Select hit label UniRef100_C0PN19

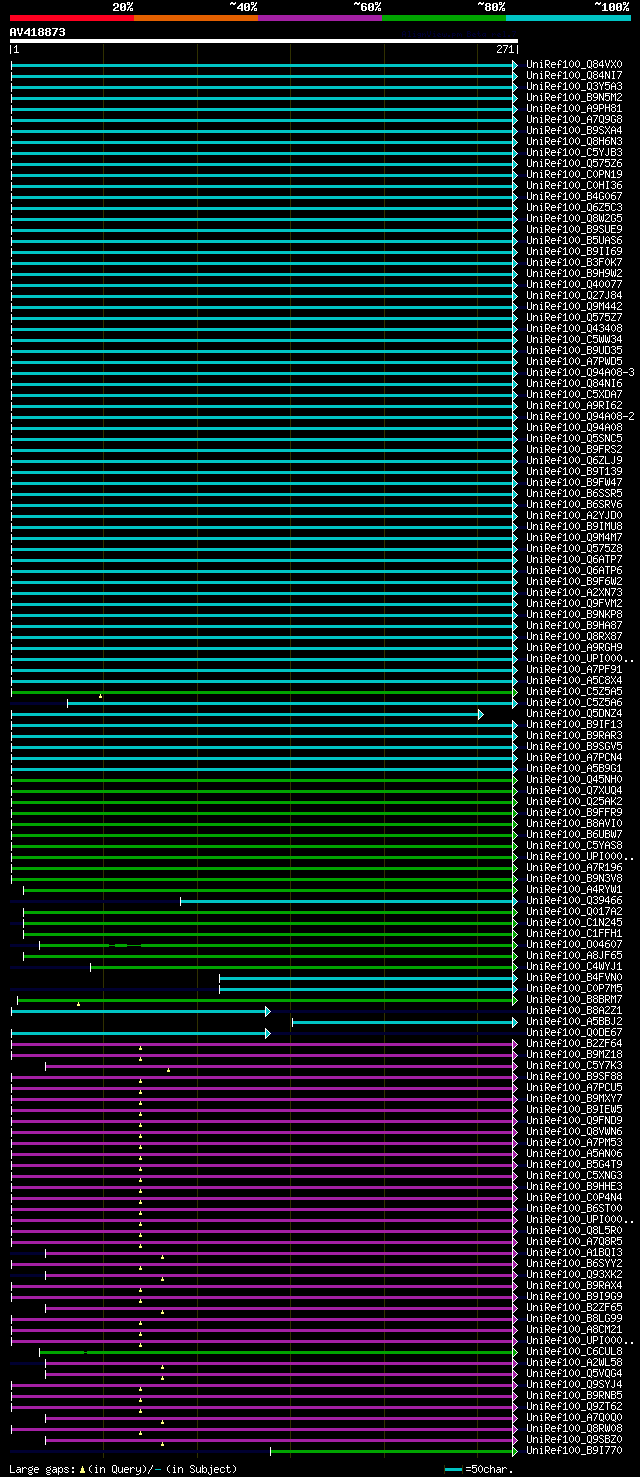click(573, 174)
